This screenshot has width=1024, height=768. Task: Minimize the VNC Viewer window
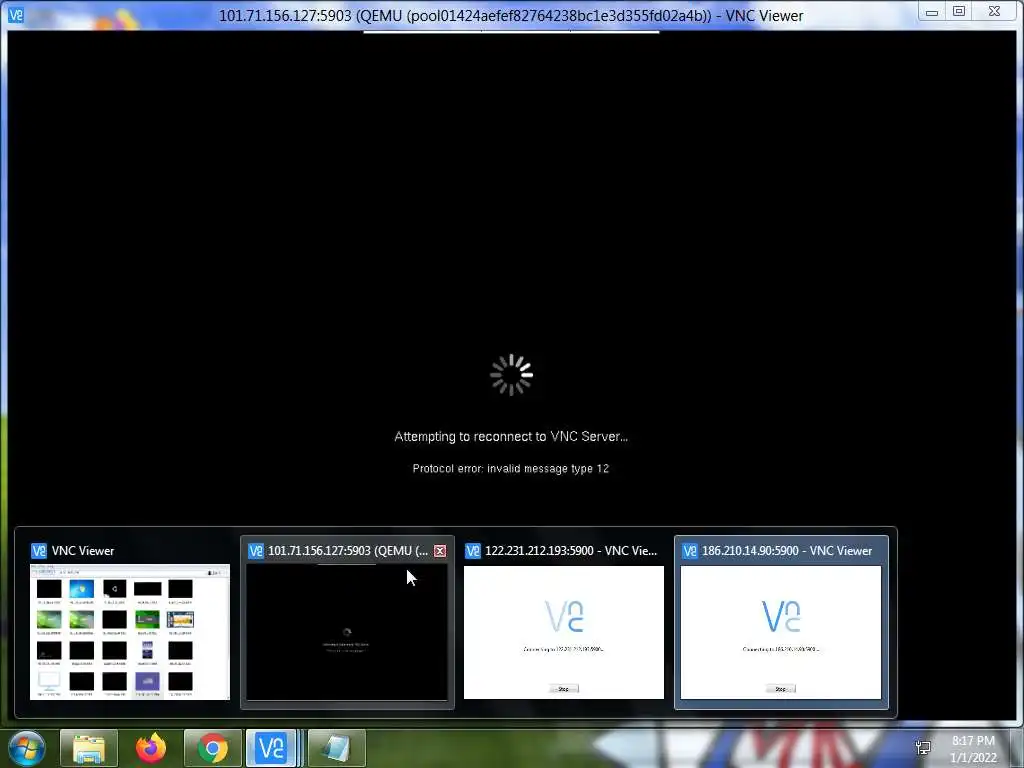(x=932, y=12)
